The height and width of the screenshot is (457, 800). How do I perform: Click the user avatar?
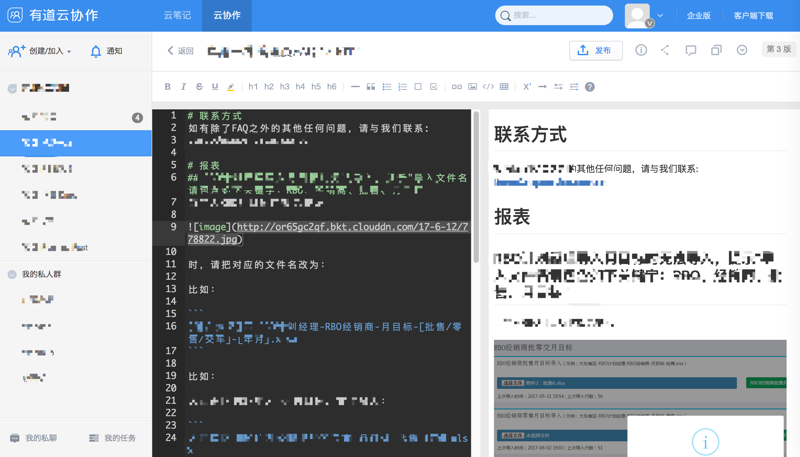point(638,16)
